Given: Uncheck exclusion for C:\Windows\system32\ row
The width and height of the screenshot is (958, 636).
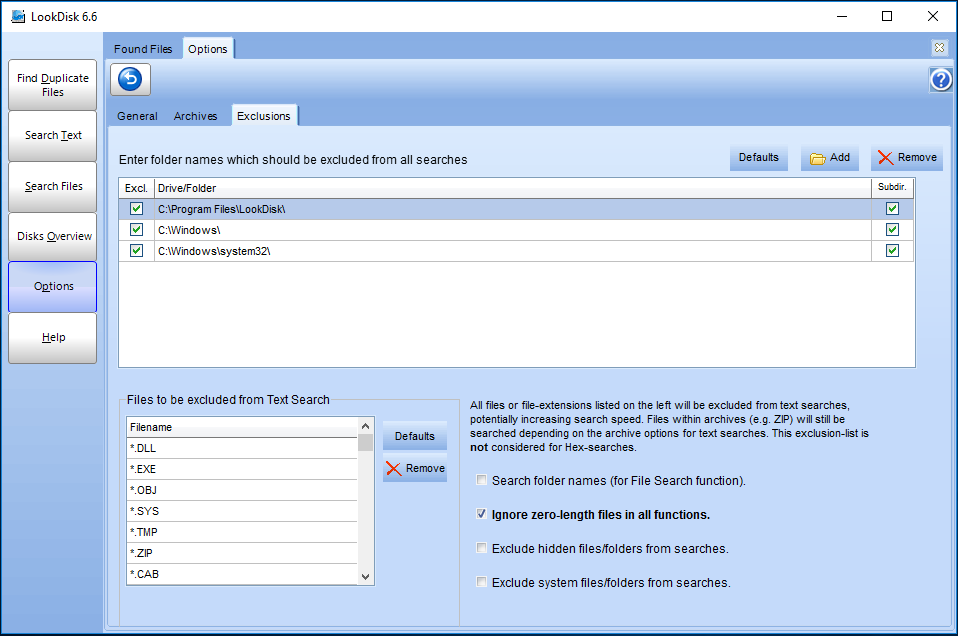Looking at the screenshot, I should (136, 250).
